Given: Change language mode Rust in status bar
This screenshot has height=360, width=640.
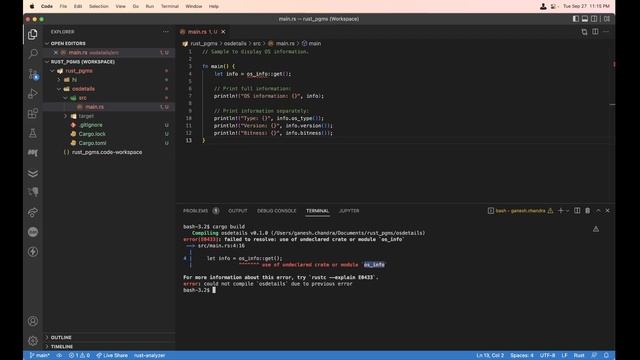Looking at the screenshot, I should [579, 355].
